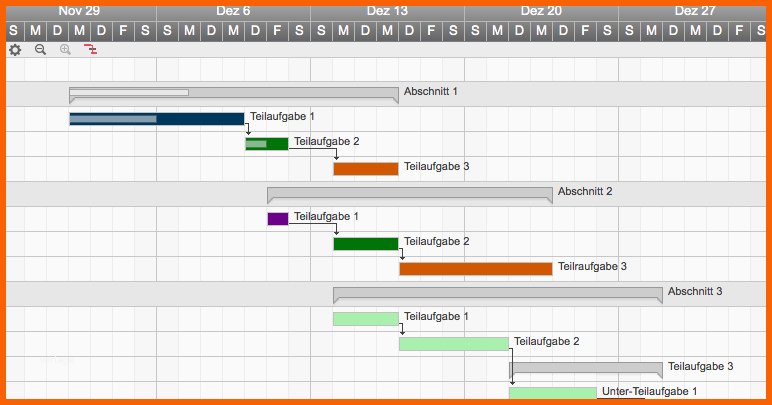Select light green Teilaufgabe 2 bar in Abschnitt 3
Viewport: 772px width, 405px height.
click(x=453, y=343)
